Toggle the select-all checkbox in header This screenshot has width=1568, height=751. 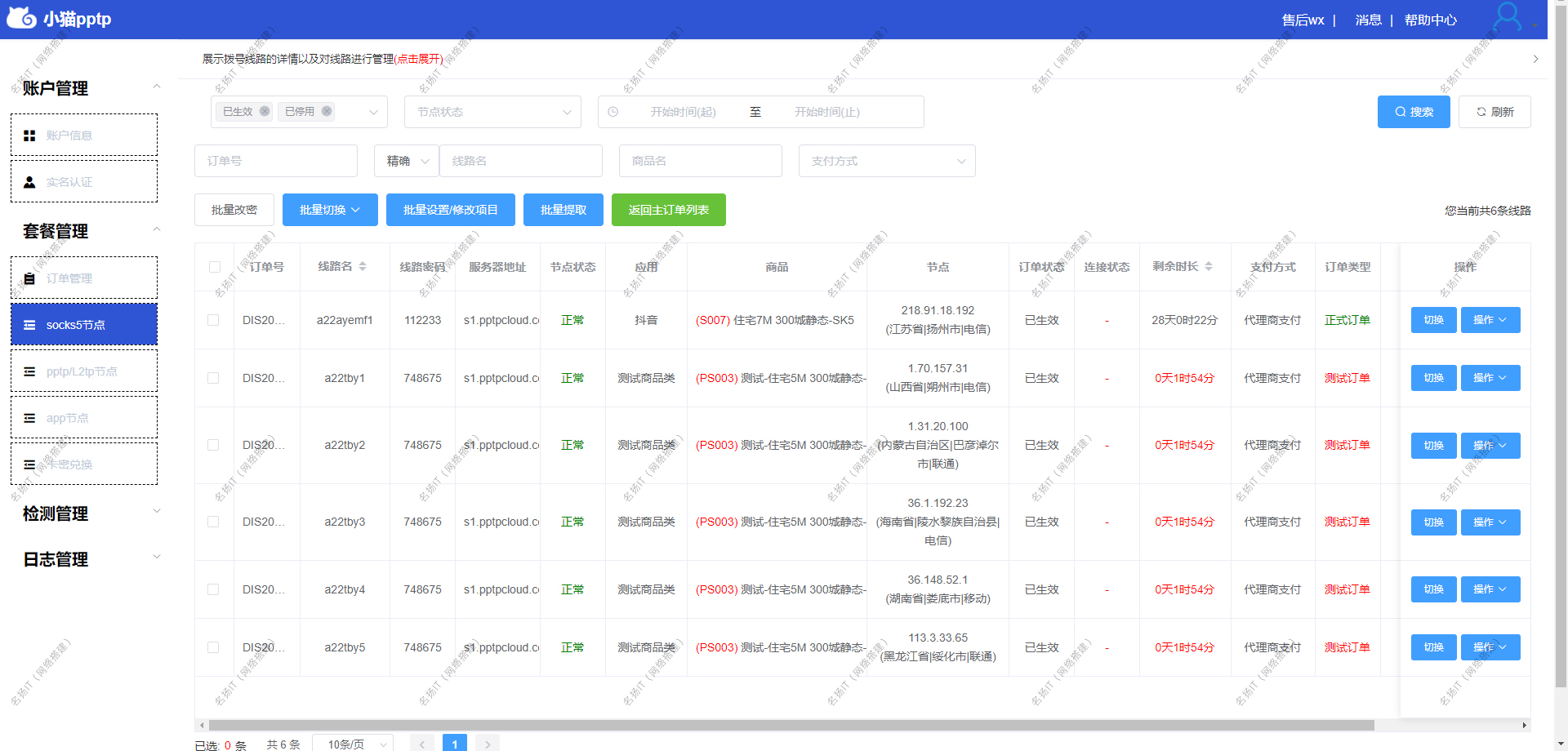[x=215, y=267]
